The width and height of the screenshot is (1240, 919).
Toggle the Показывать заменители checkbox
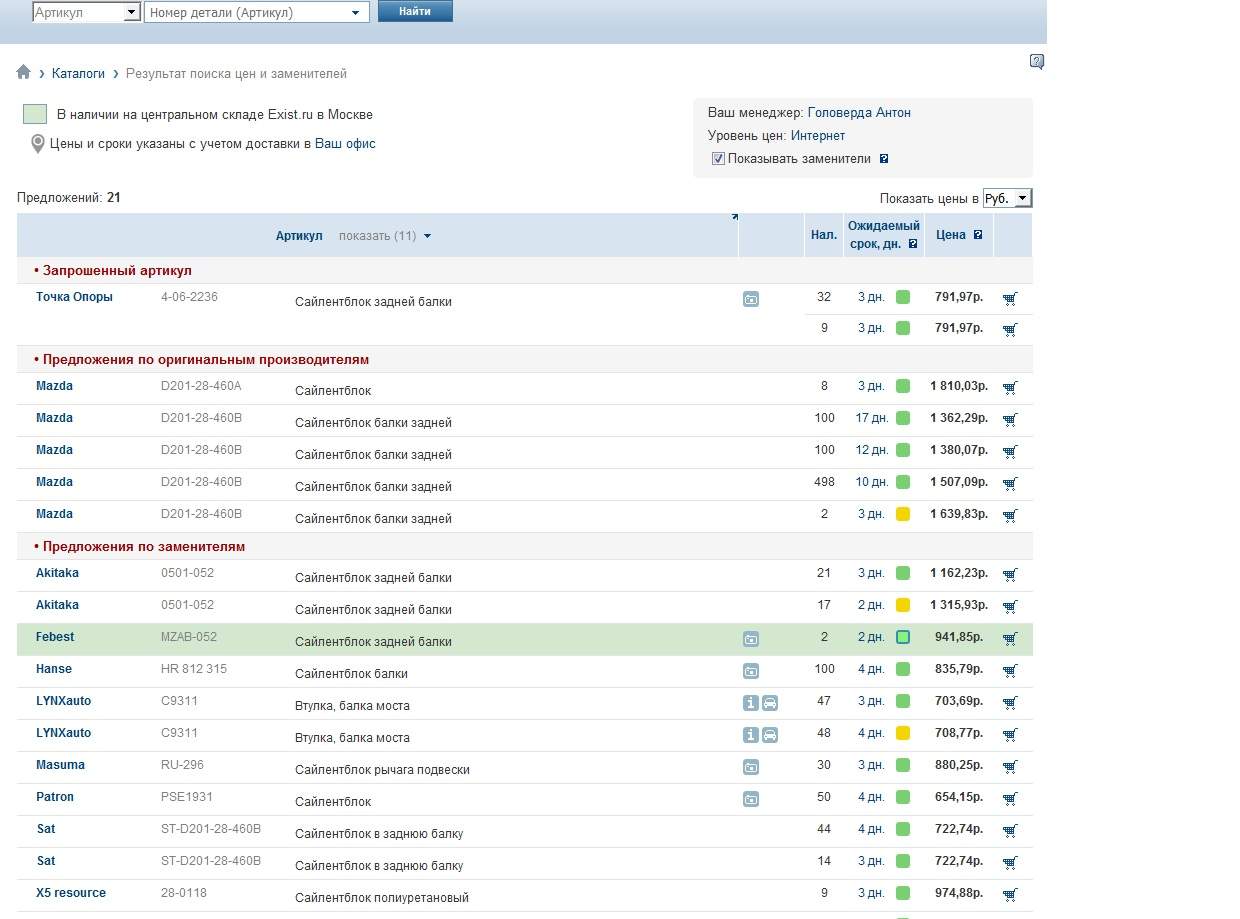[718, 158]
